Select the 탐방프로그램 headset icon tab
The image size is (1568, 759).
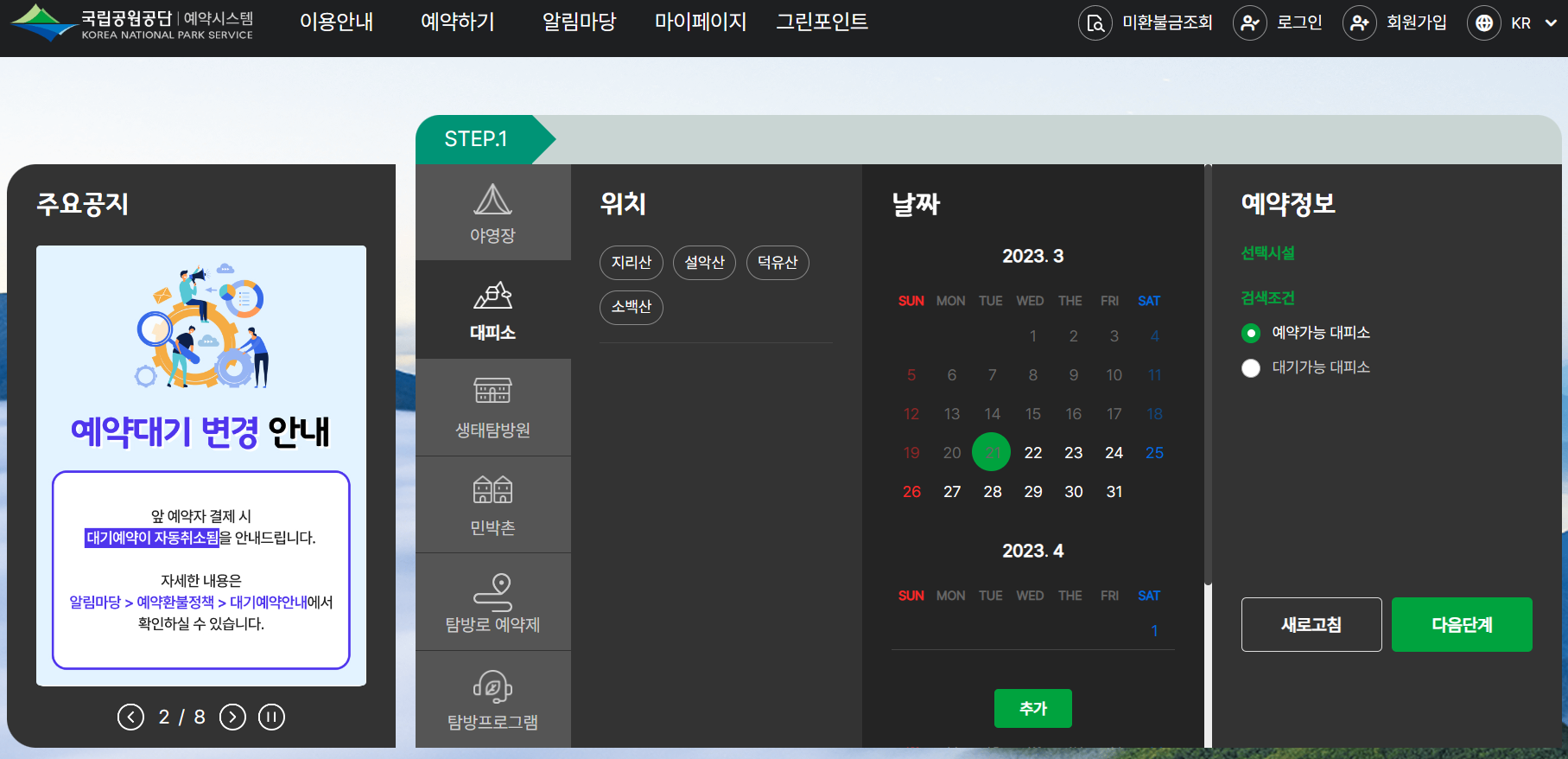tap(492, 699)
